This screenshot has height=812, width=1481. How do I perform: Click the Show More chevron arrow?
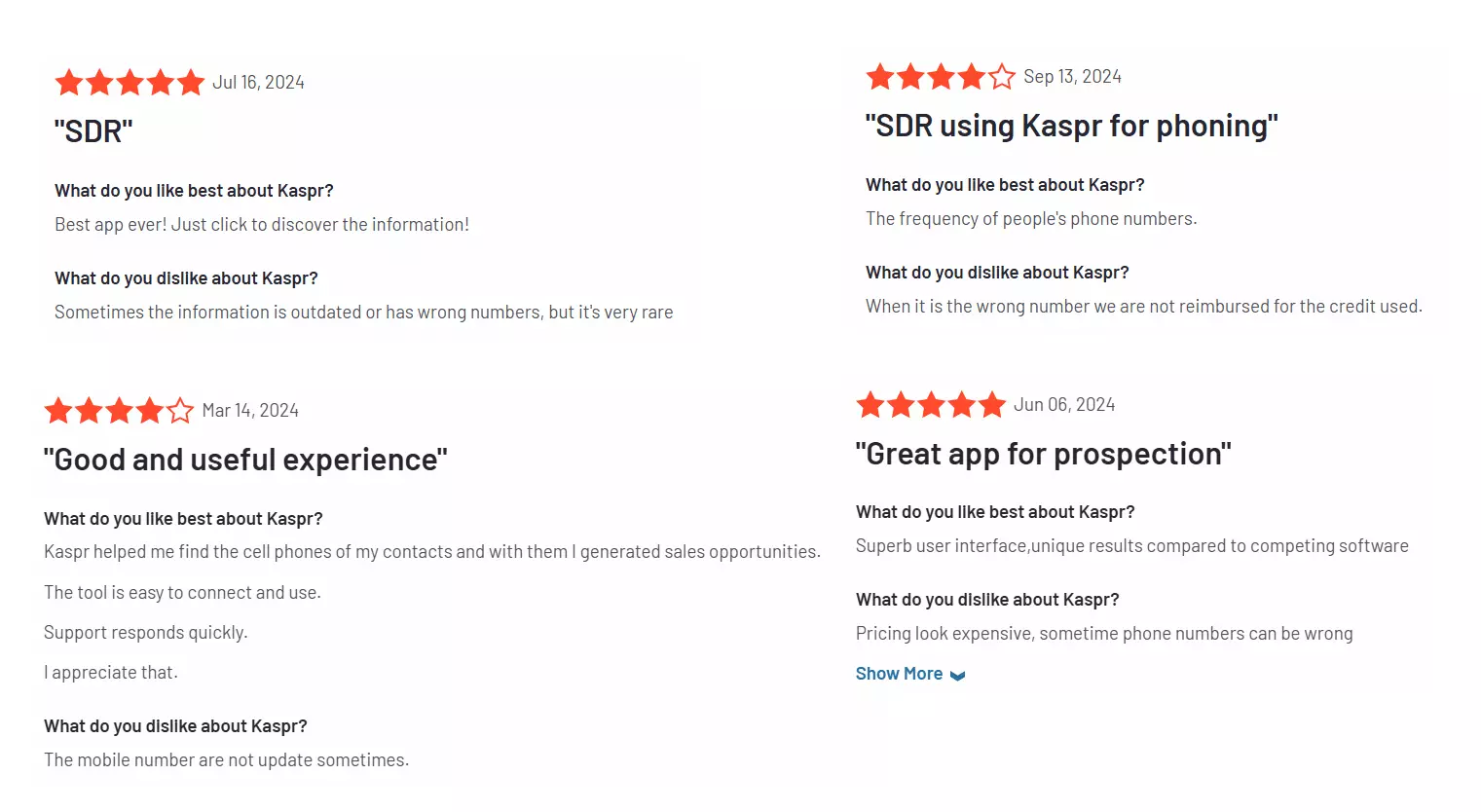pyautogui.click(x=956, y=674)
